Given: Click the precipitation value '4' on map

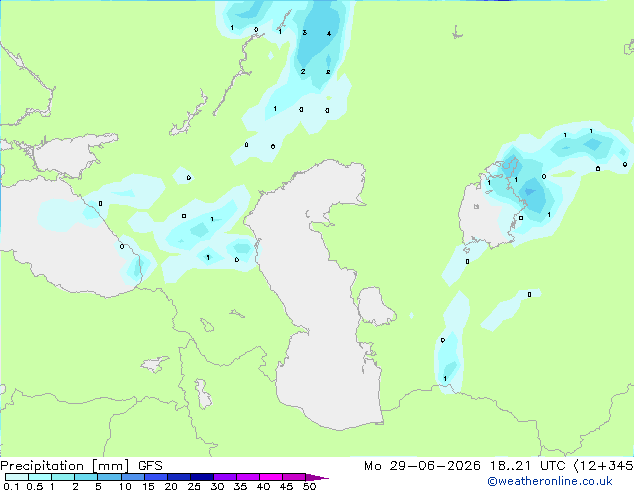Looking at the screenshot, I should [329, 34].
